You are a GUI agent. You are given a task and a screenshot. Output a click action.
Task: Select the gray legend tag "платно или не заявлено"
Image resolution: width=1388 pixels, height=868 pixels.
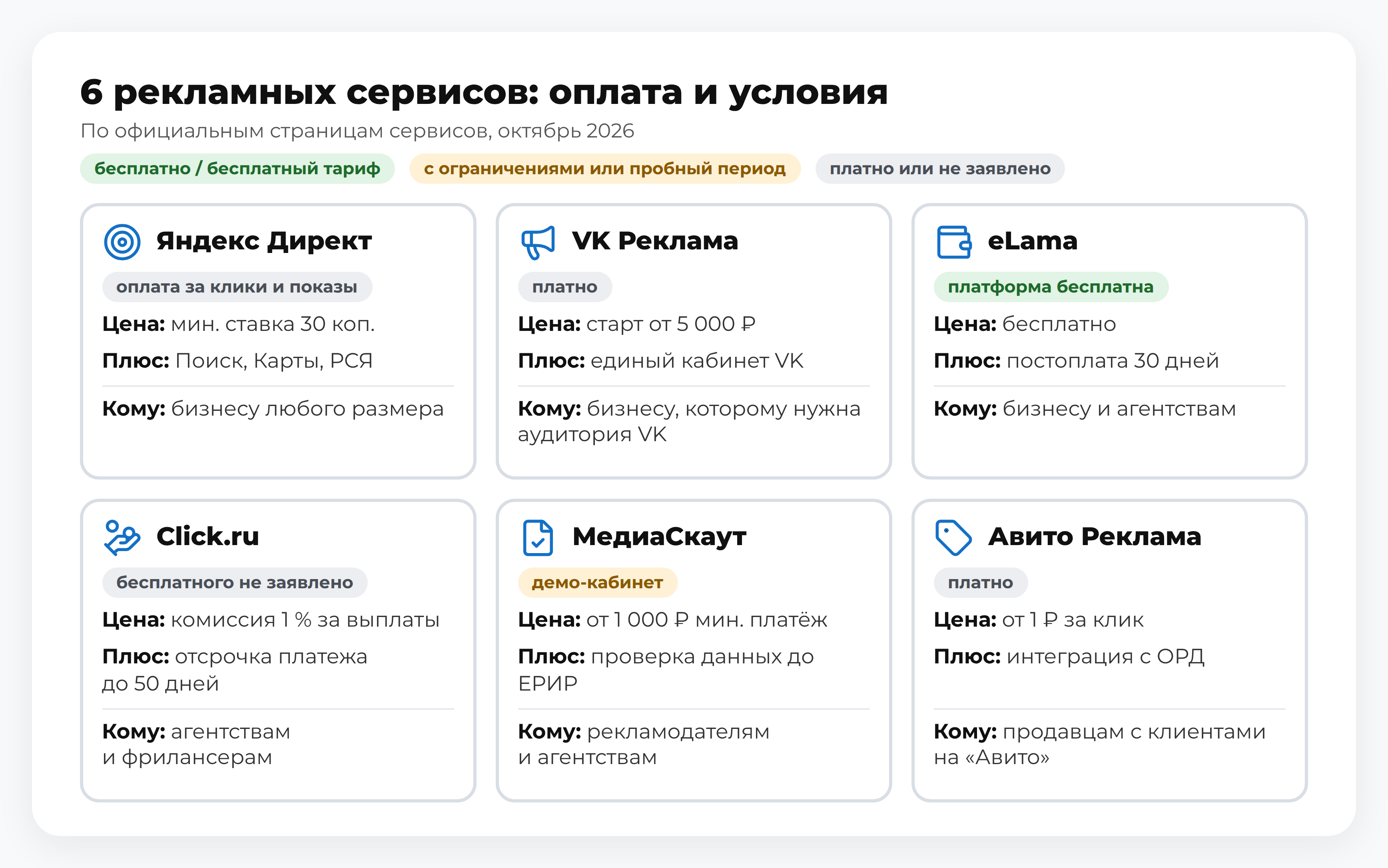click(939, 168)
